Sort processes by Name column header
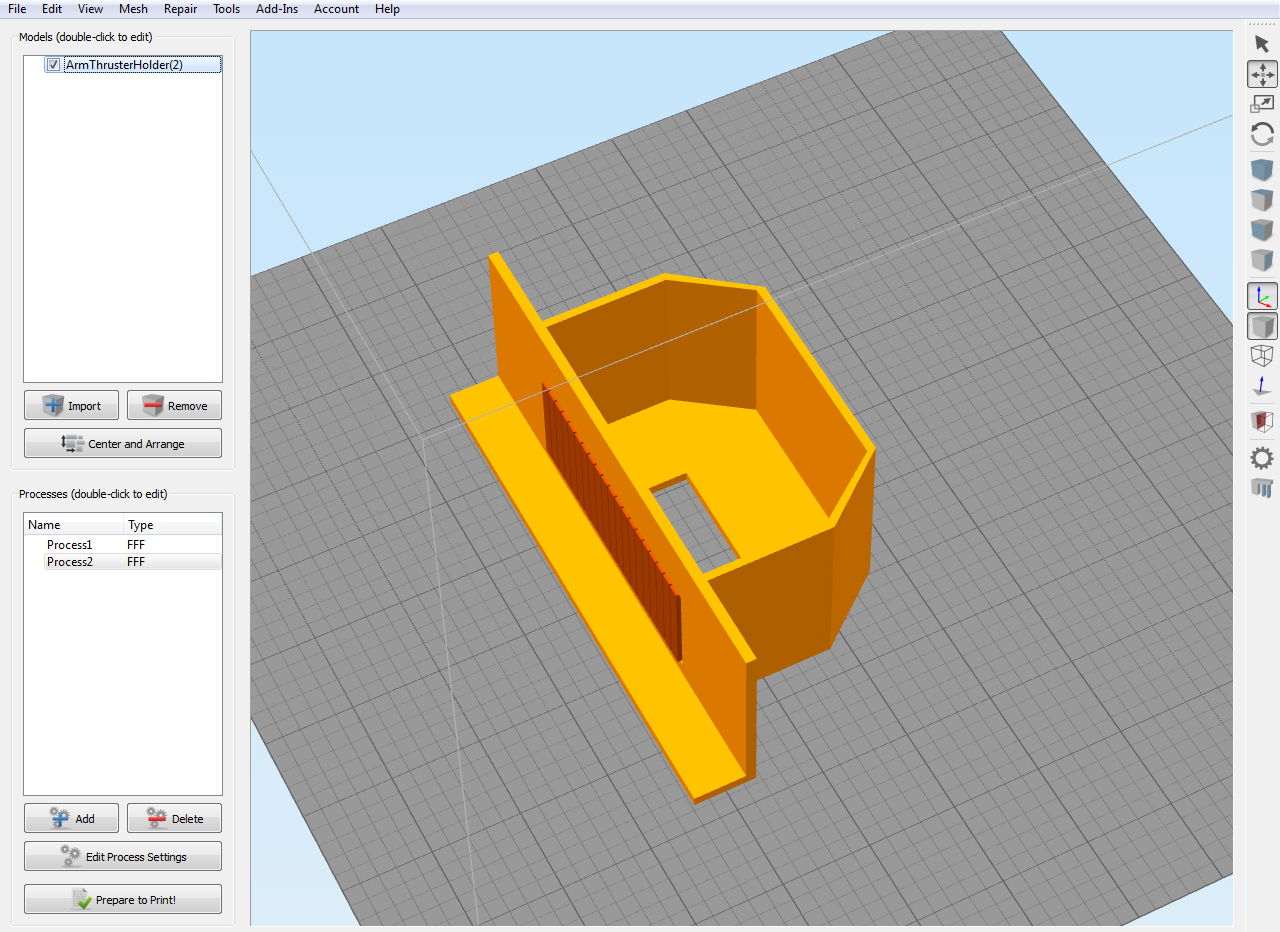 [74, 525]
